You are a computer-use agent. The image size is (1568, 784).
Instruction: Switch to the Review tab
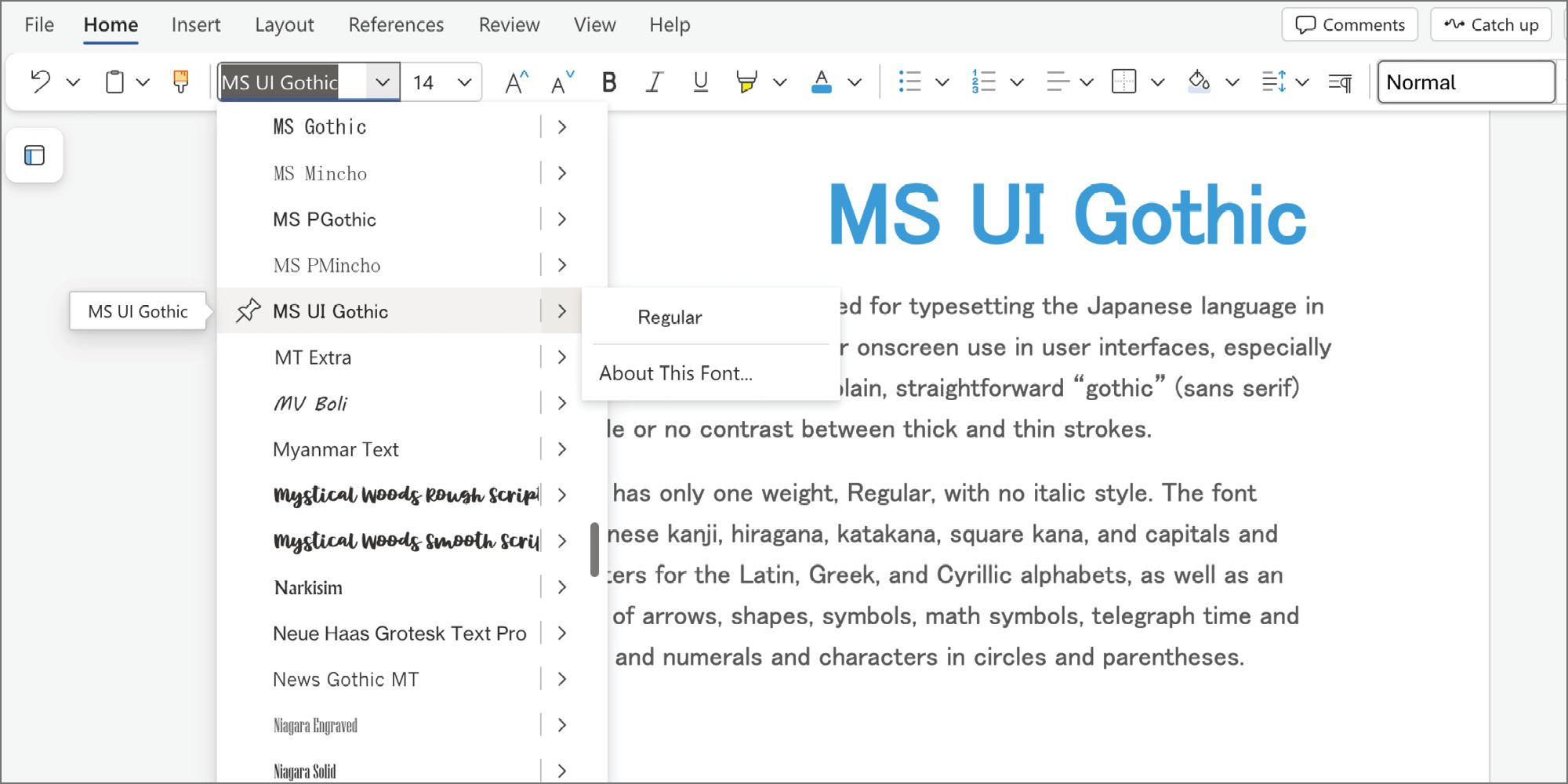click(509, 25)
